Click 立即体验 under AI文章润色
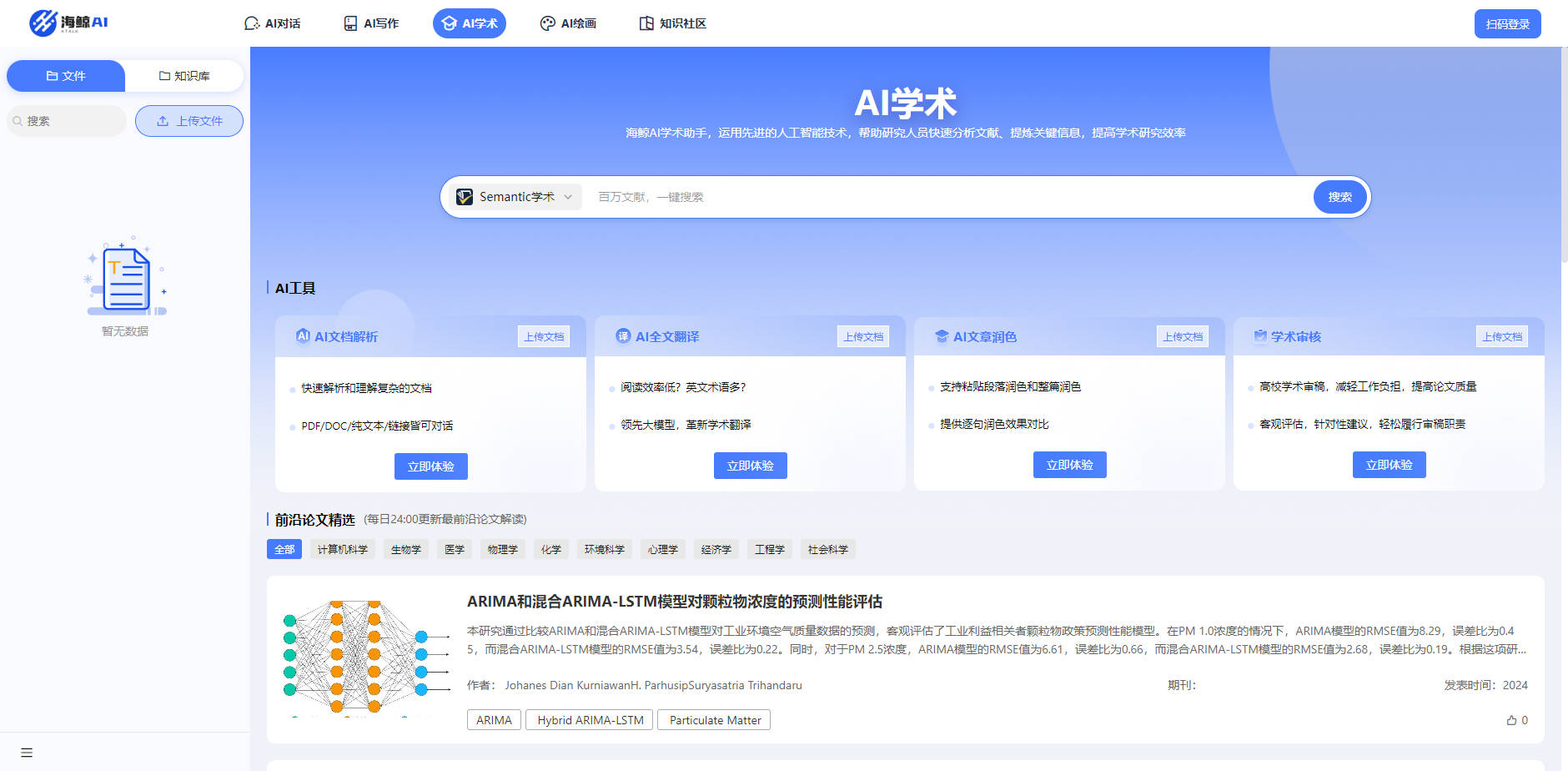 coord(1070,465)
